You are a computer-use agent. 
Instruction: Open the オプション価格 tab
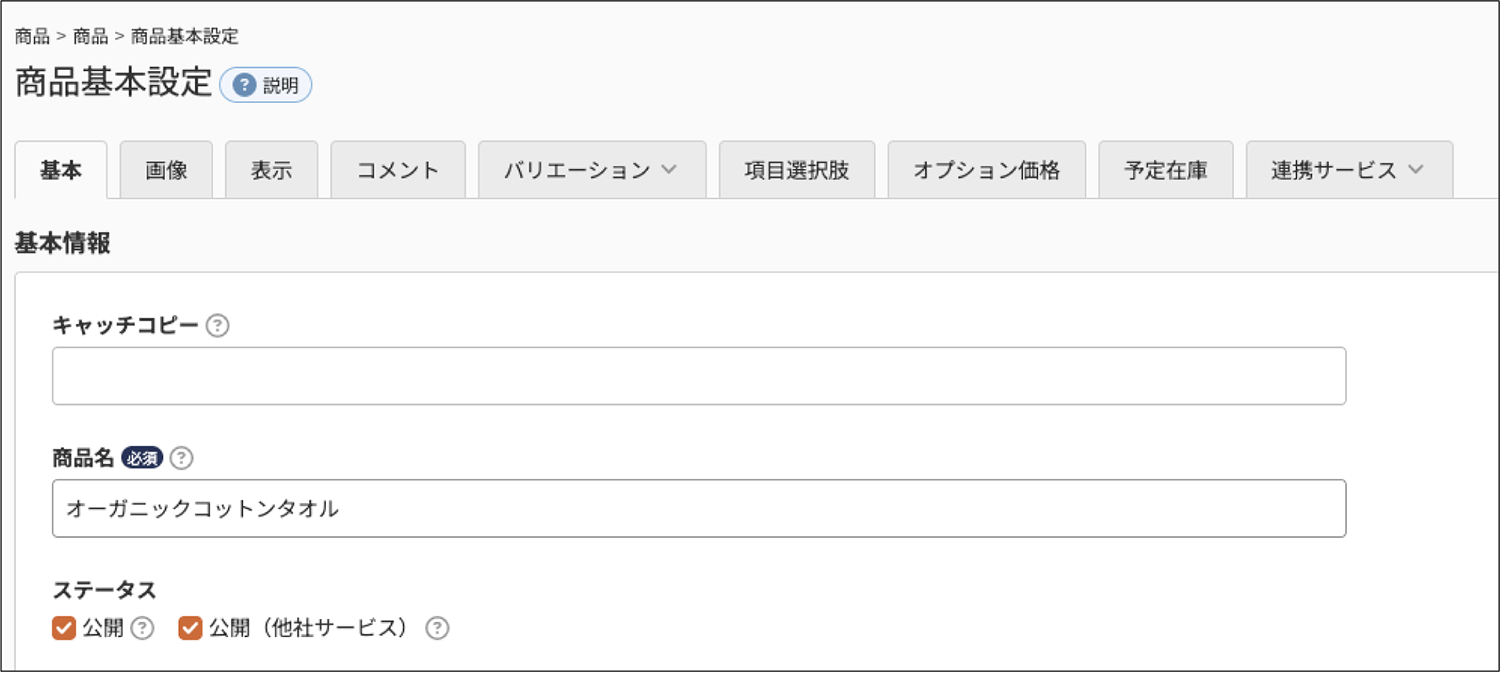pyautogui.click(x=987, y=170)
